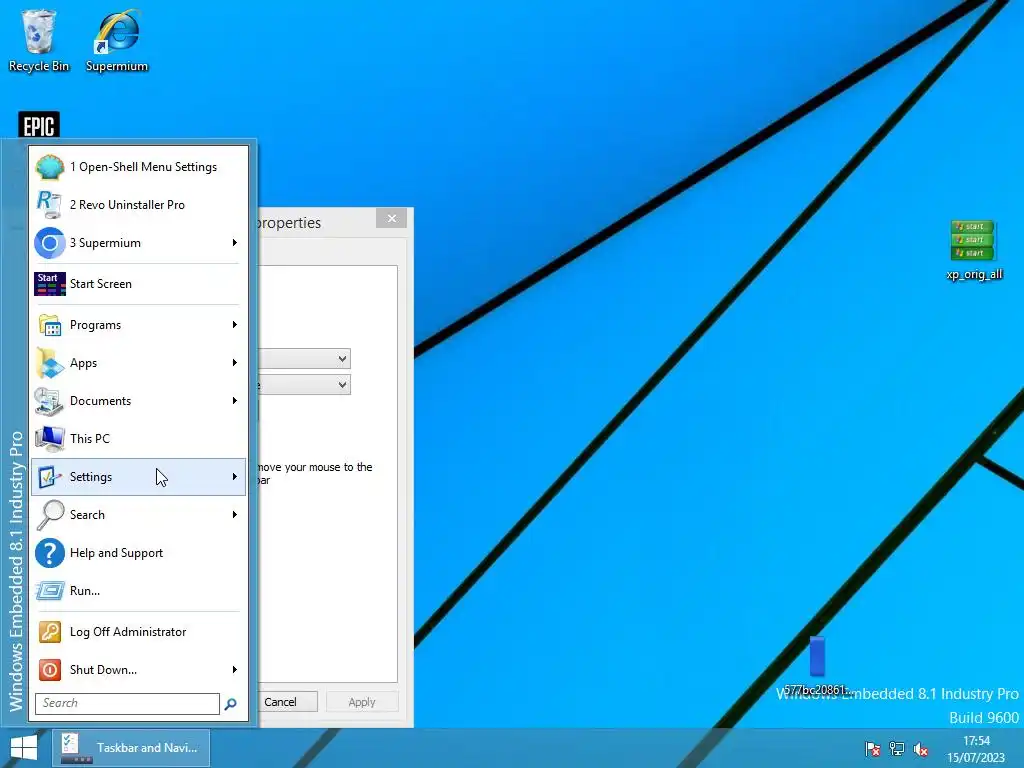Click 'Shut Down...' label

[x=103, y=670]
